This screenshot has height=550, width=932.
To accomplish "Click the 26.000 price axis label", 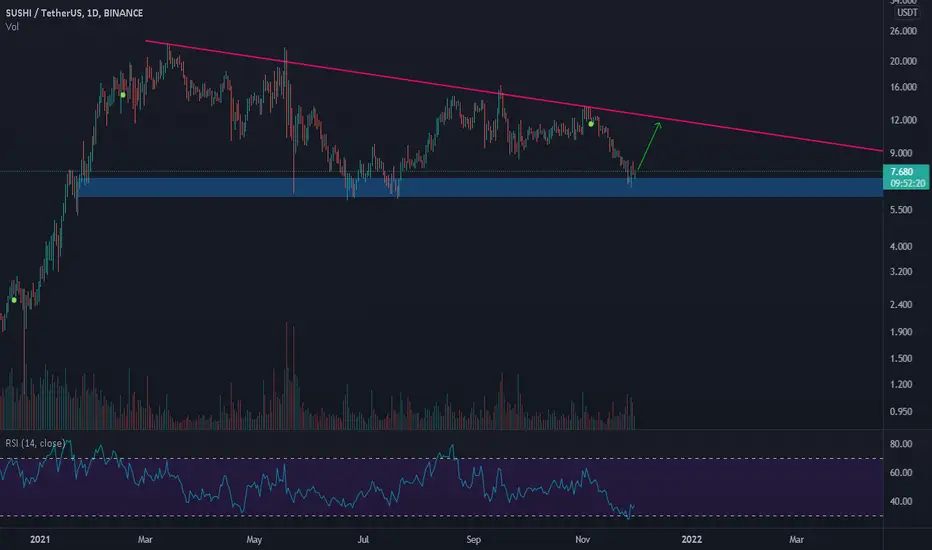I will [903, 31].
